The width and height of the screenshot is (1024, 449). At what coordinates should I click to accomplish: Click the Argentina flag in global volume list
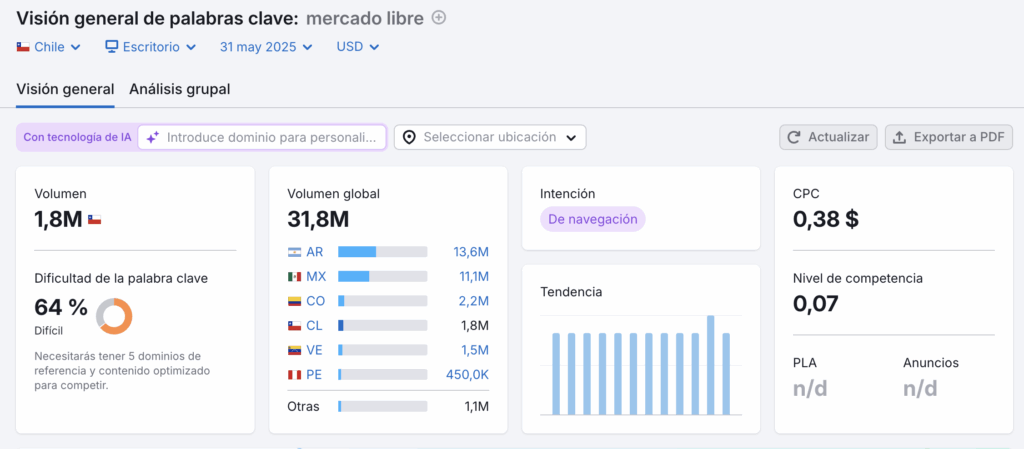click(x=295, y=252)
